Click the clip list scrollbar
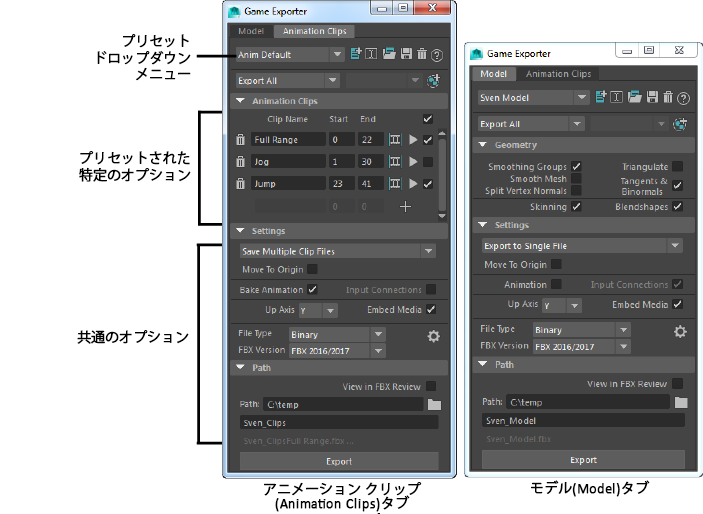The height and width of the screenshot is (514, 703). 442,174
